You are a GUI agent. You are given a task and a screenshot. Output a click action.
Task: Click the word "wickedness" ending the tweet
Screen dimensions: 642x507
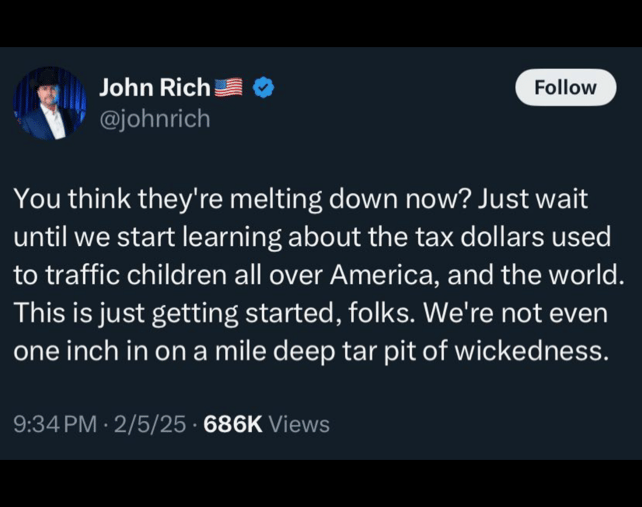[x=527, y=353]
